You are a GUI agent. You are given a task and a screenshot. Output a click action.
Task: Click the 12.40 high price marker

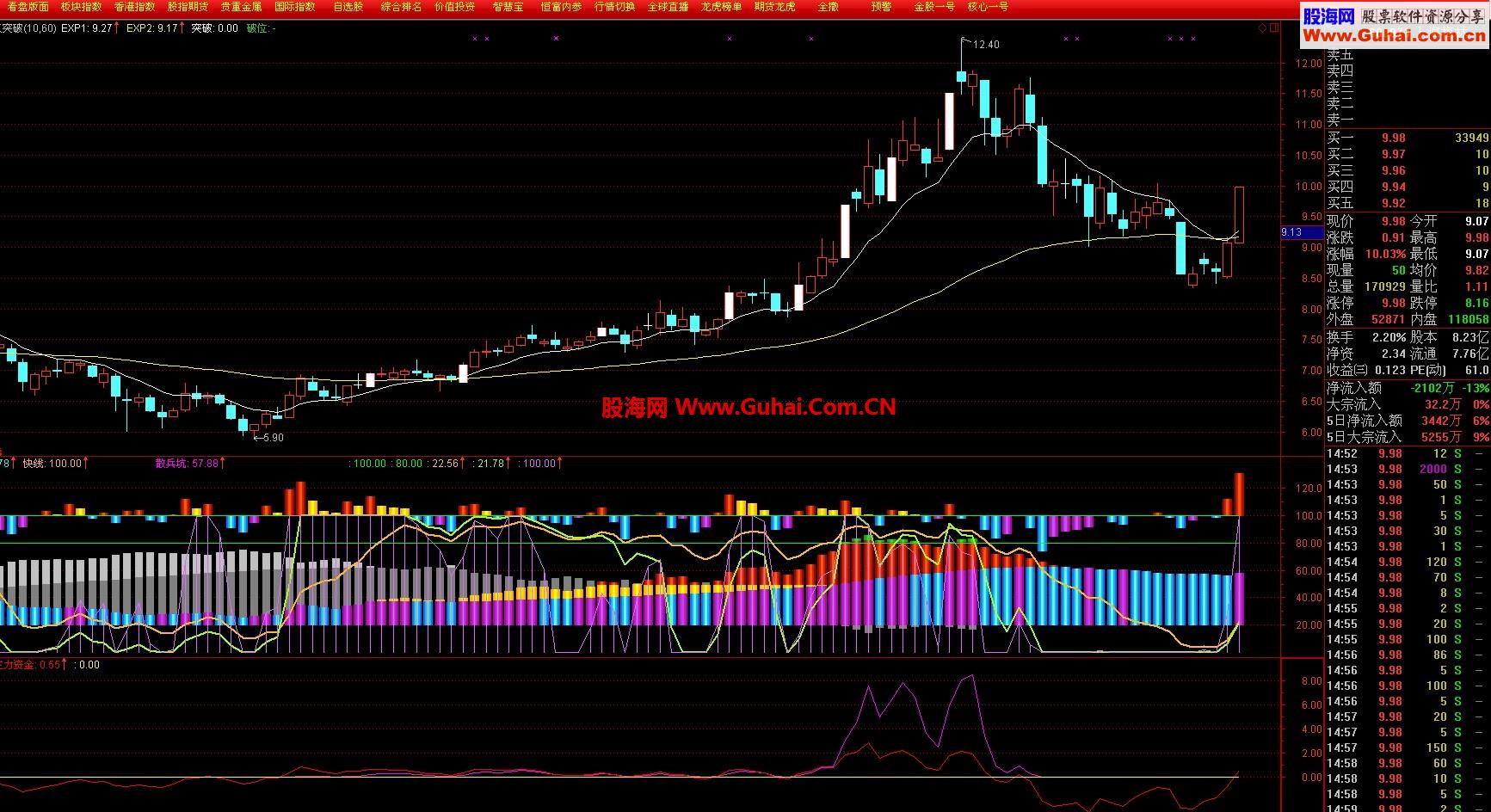986,45
